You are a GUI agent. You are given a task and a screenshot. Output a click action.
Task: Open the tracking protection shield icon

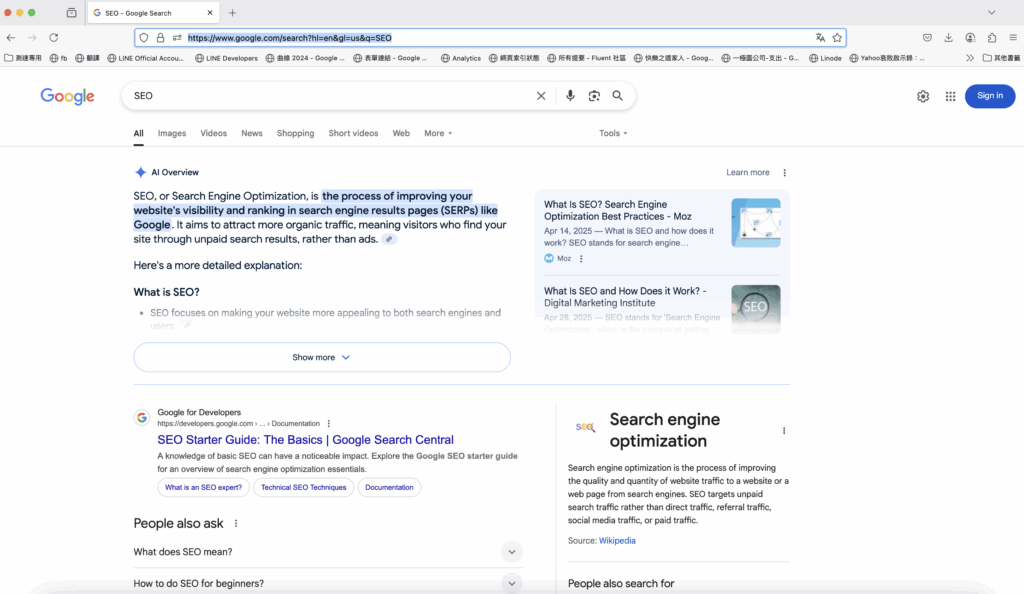(x=144, y=38)
